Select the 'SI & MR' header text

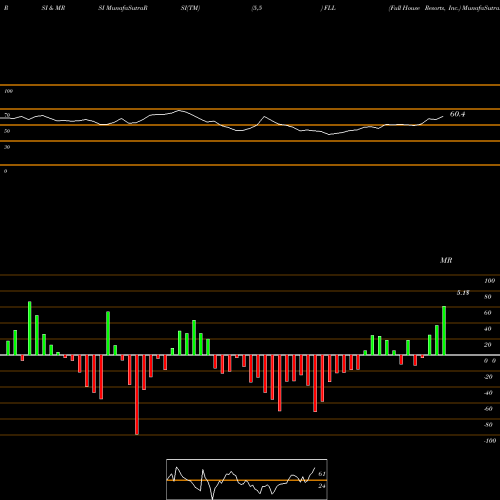point(53,8)
